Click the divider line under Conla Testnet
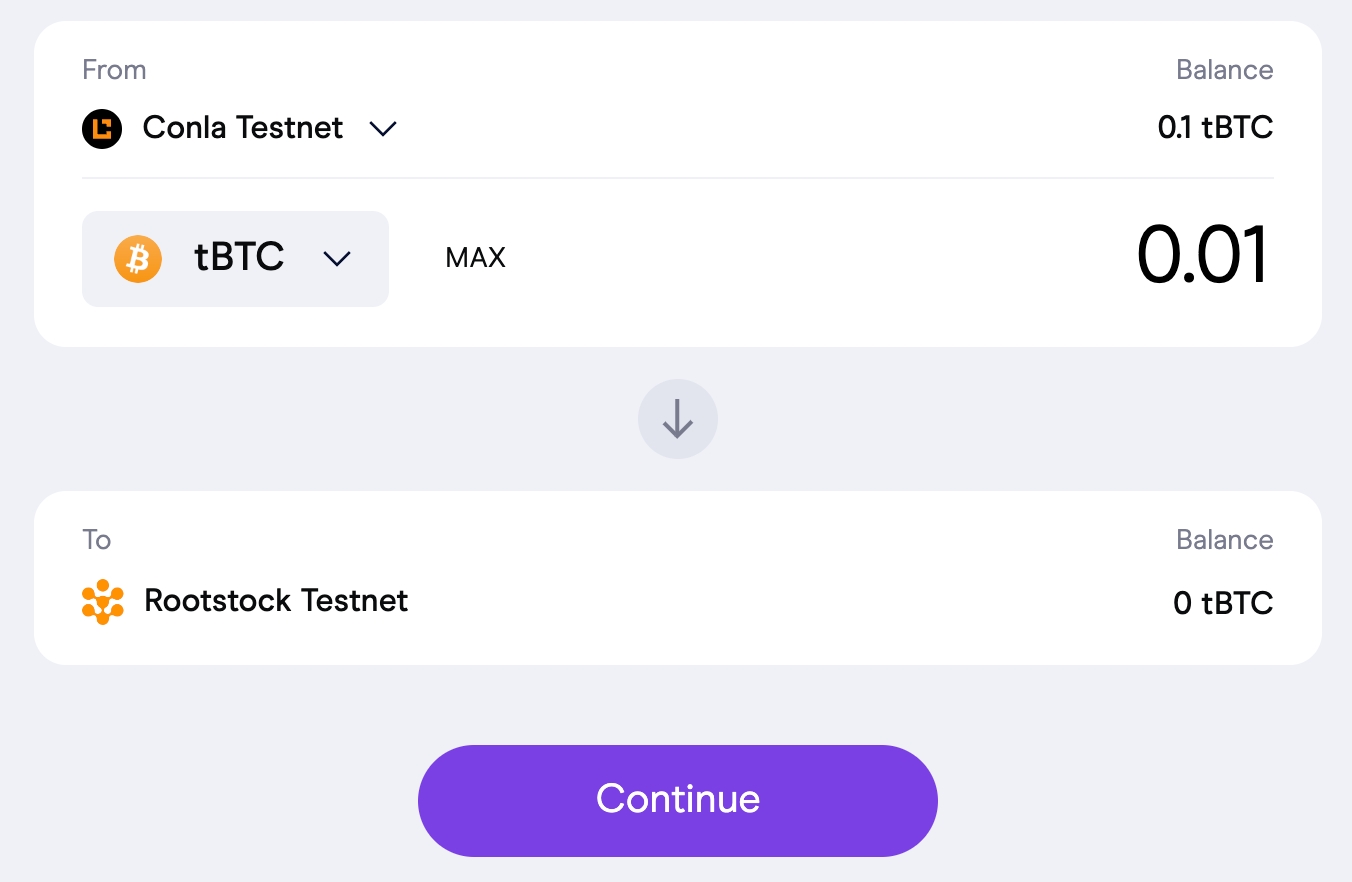The height and width of the screenshot is (882, 1352). [677, 178]
